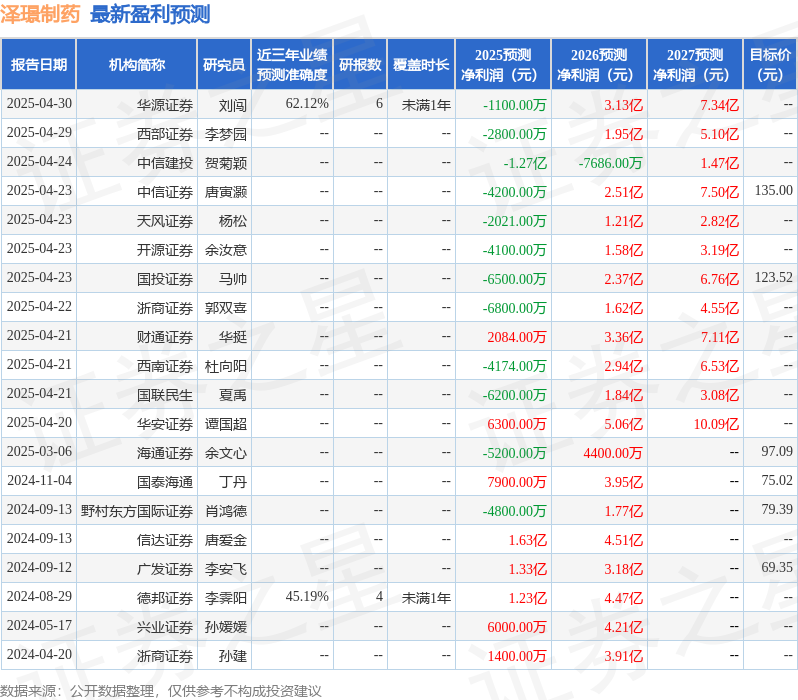Click analyst name 贺菊颖

pos(226,163)
